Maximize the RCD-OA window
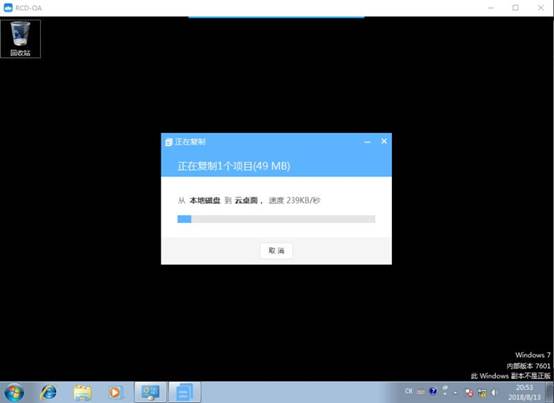The image size is (554, 403). pyautogui.click(x=515, y=7)
